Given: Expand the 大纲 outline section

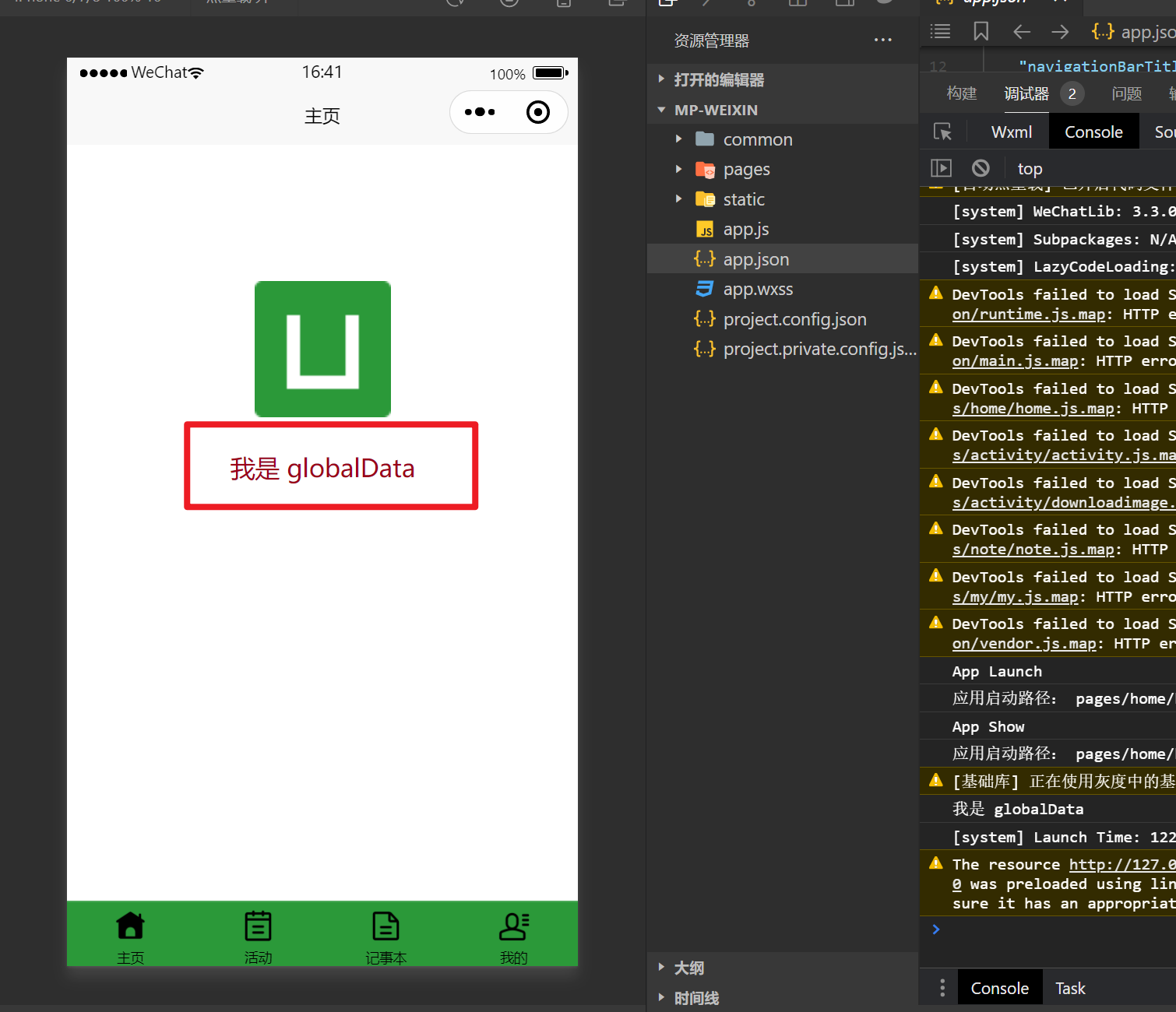Looking at the screenshot, I should (661, 968).
